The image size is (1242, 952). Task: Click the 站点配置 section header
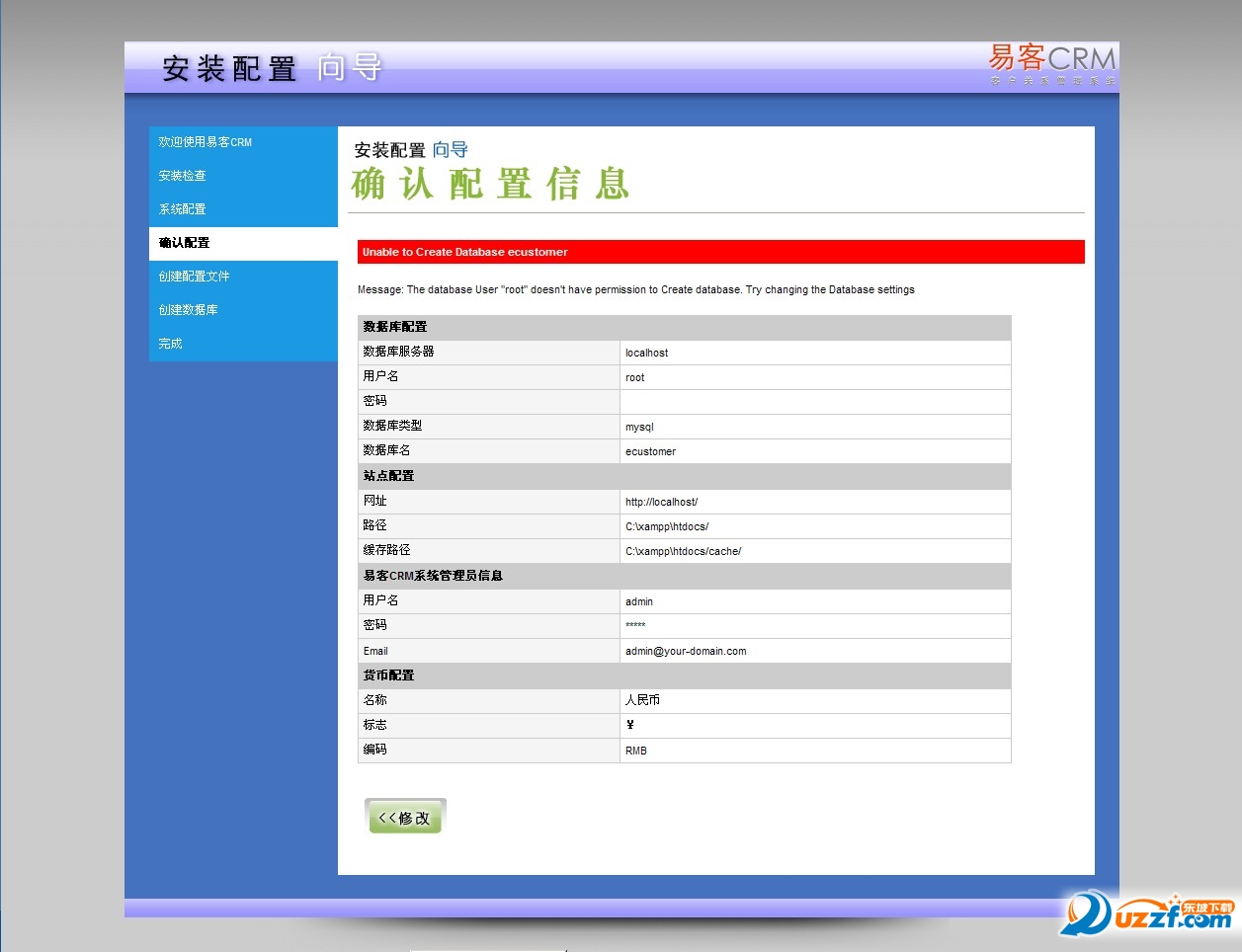coord(684,476)
